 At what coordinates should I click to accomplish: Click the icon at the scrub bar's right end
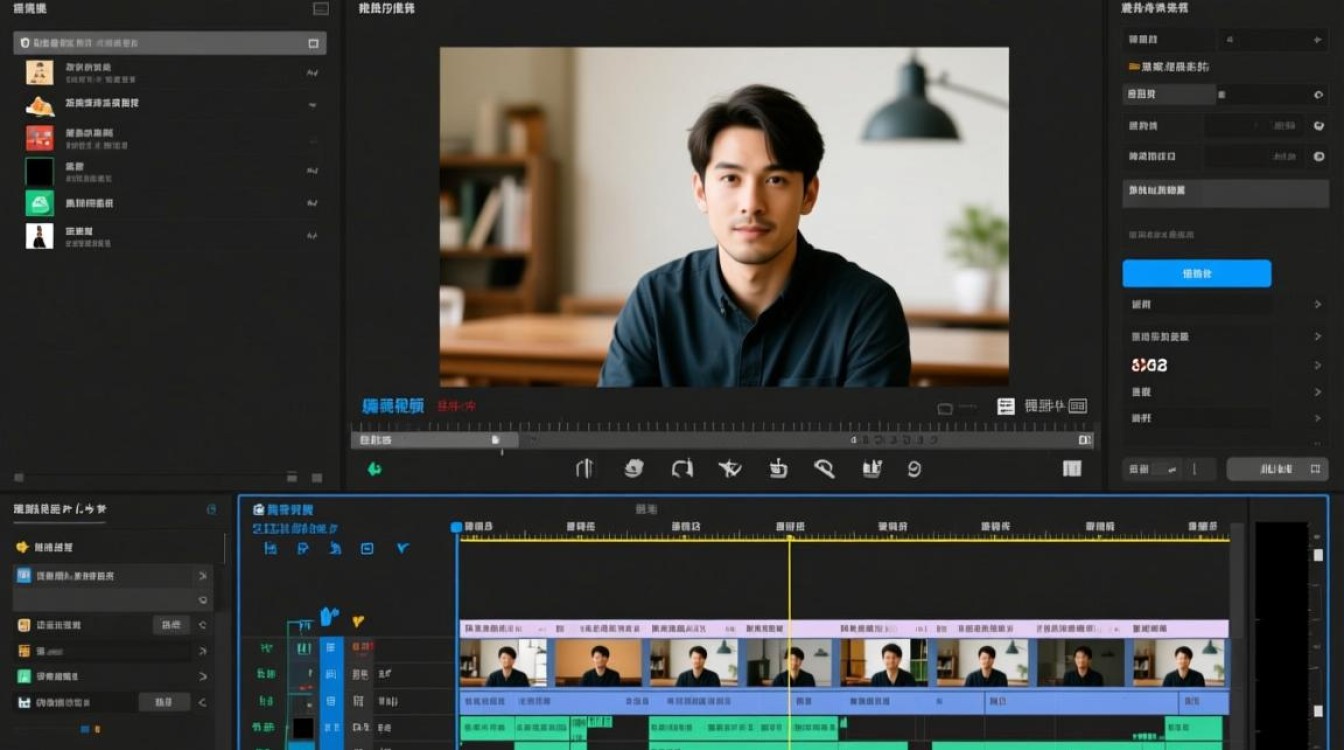click(1085, 440)
